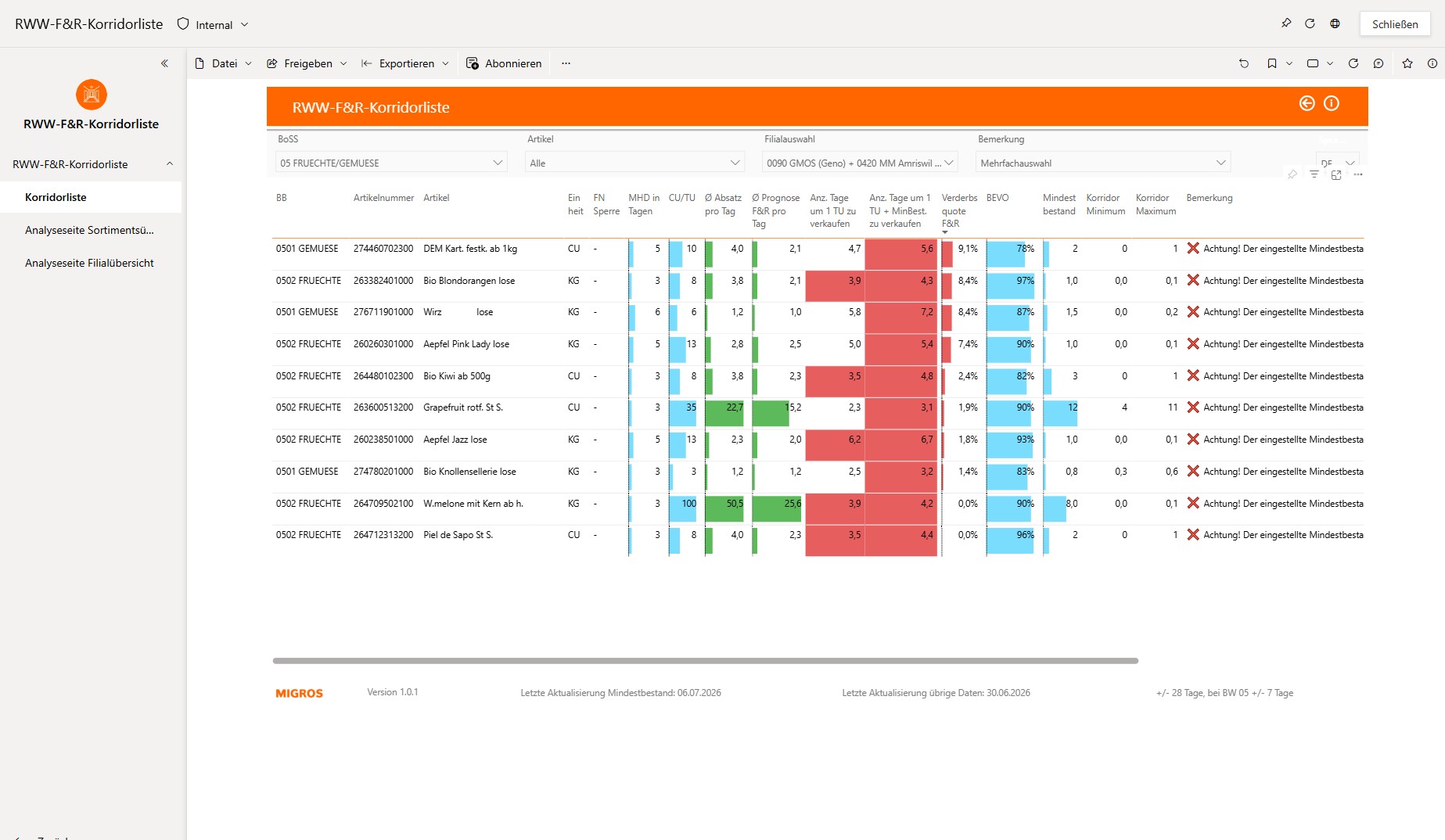Click the info icon in the orange header
Viewport: 1445px width, 840px height.
pos(1332,103)
